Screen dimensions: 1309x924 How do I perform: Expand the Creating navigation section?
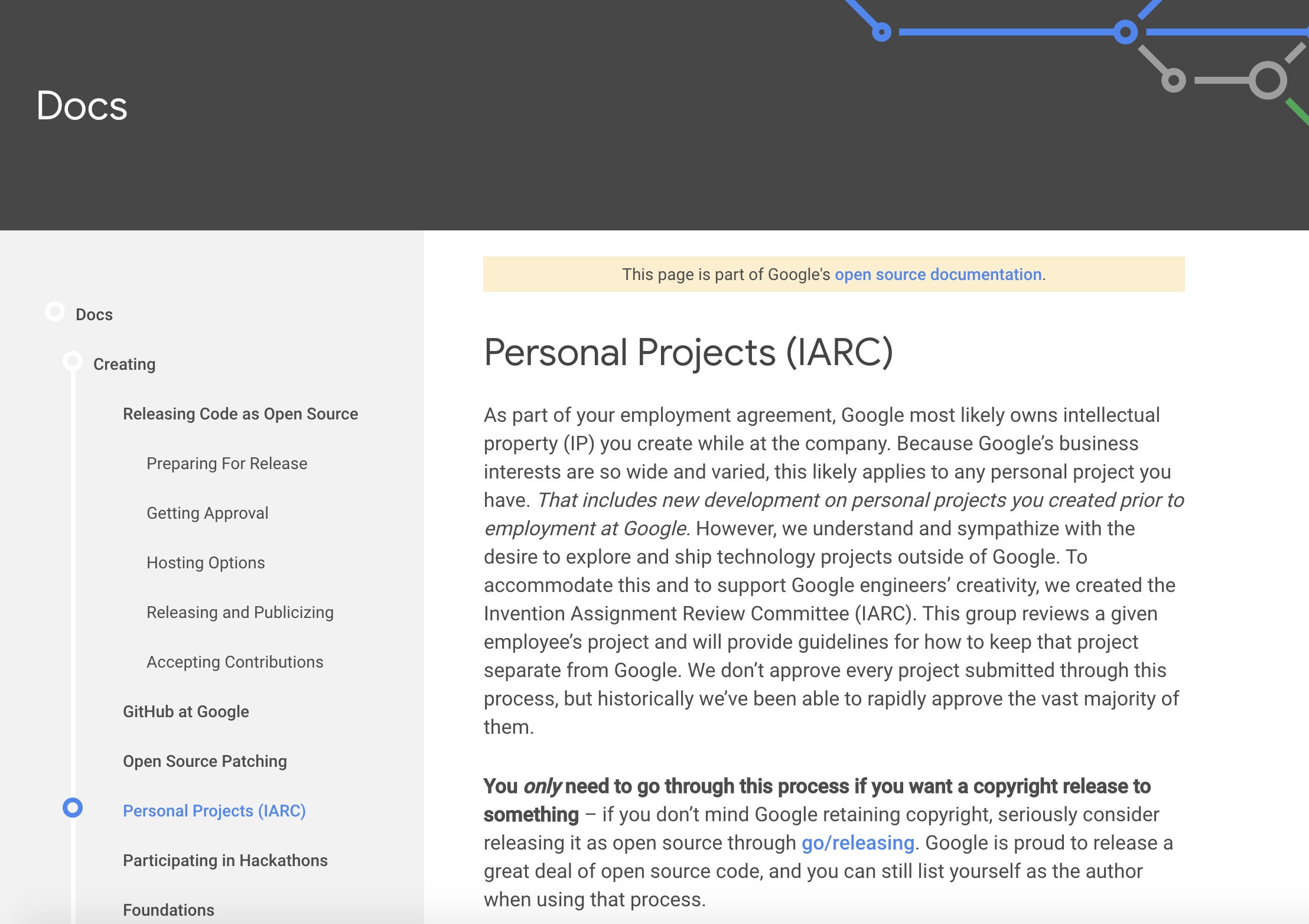(x=124, y=363)
